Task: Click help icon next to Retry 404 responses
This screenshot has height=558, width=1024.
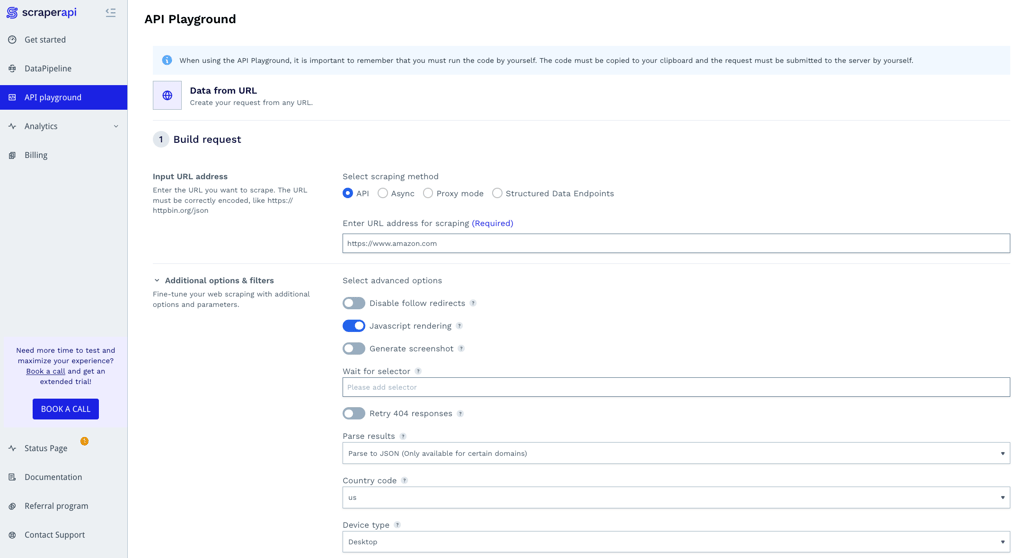Action: pyautogui.click(x=460, y=414)
